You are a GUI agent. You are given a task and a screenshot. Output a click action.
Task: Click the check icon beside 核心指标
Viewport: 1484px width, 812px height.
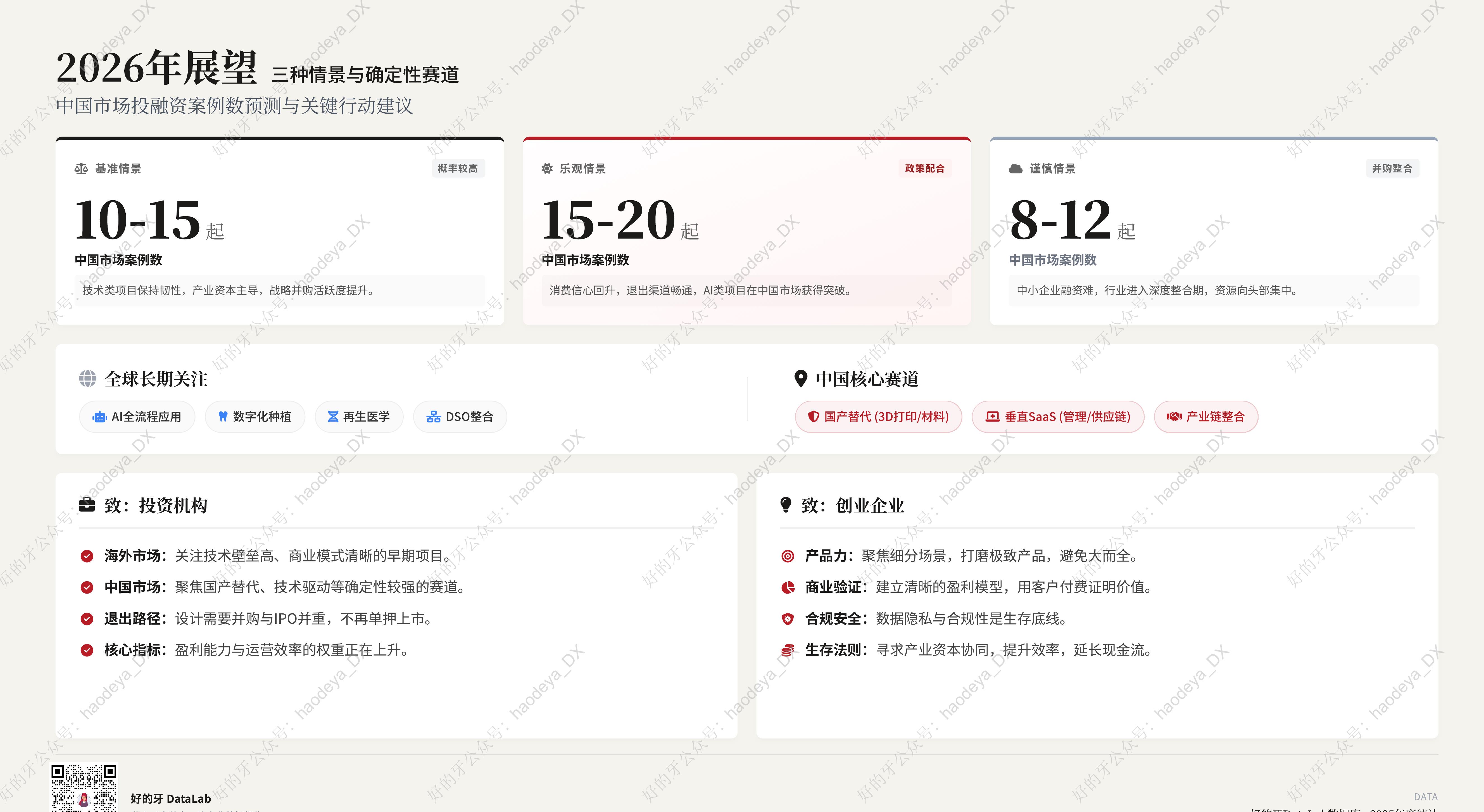click(x=87, y=650)
